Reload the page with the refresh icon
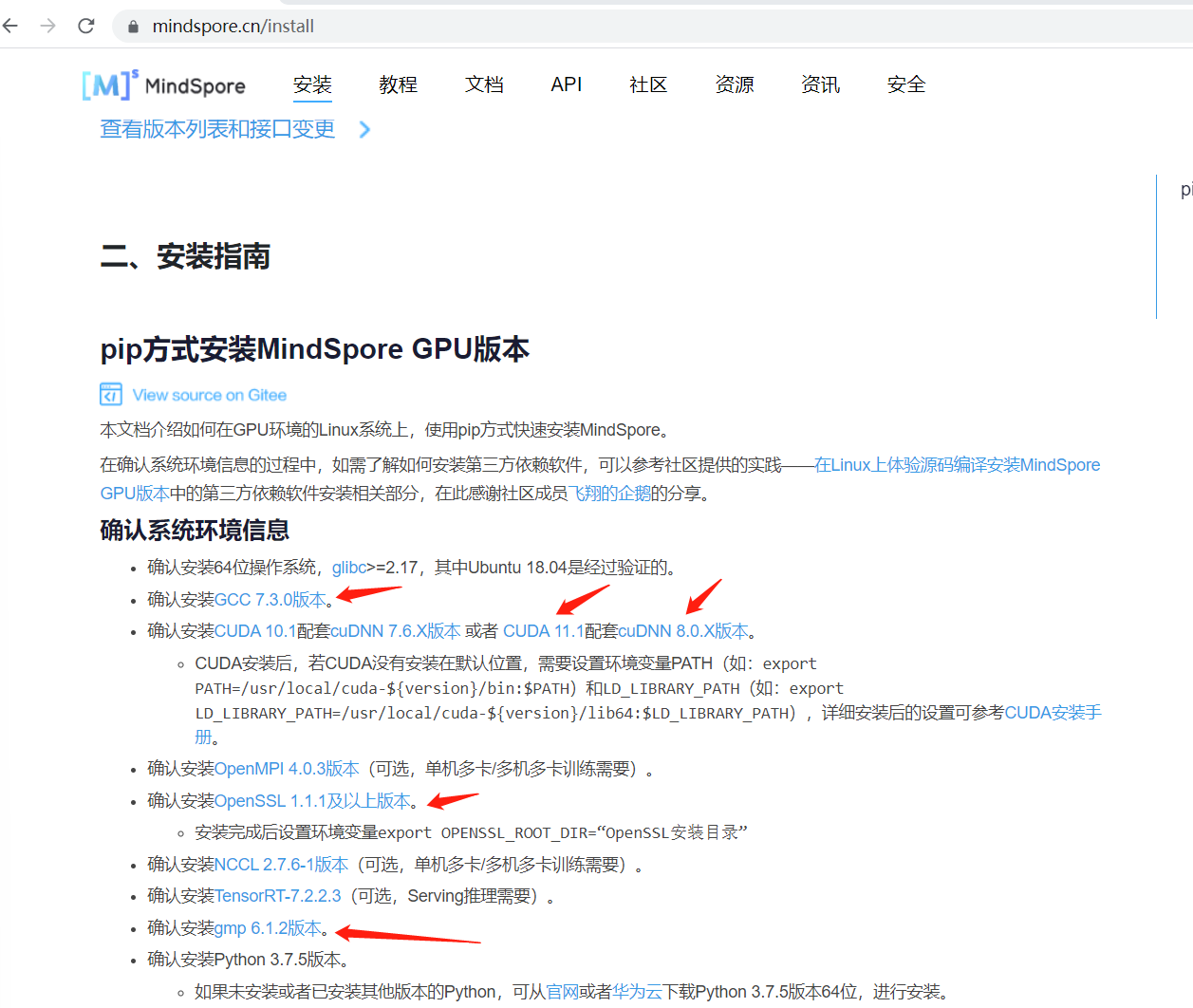This screenshot has width=1193, height=1008. [86, 26]
